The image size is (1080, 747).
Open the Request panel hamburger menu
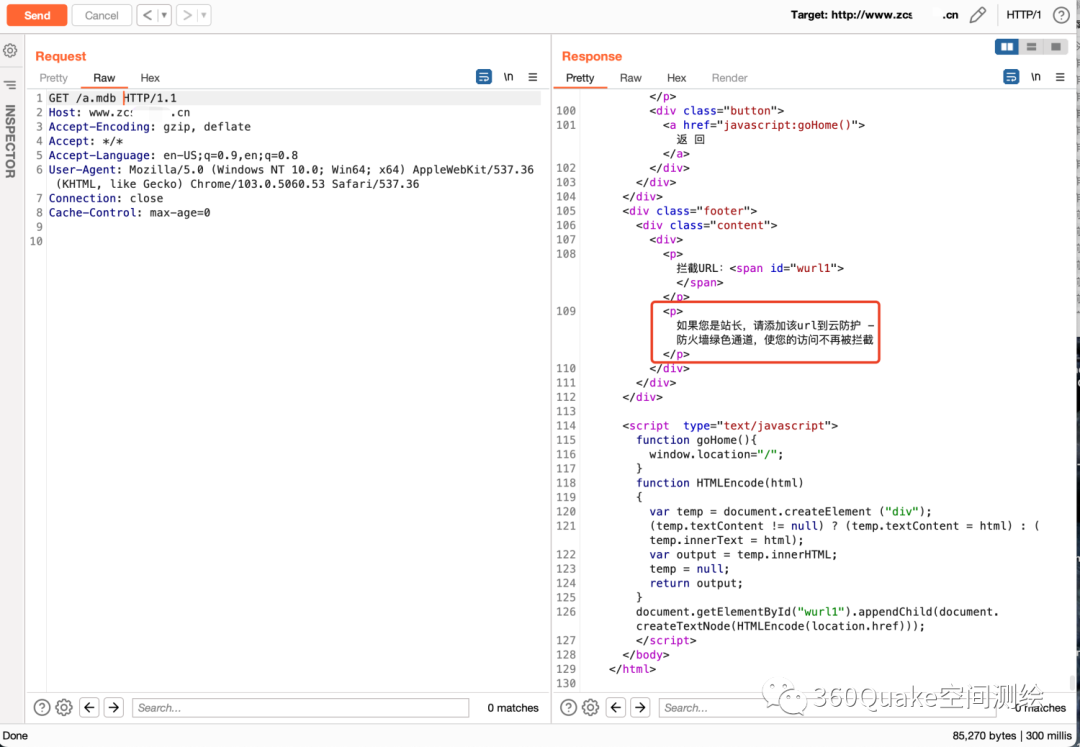[x=533, y=77]
